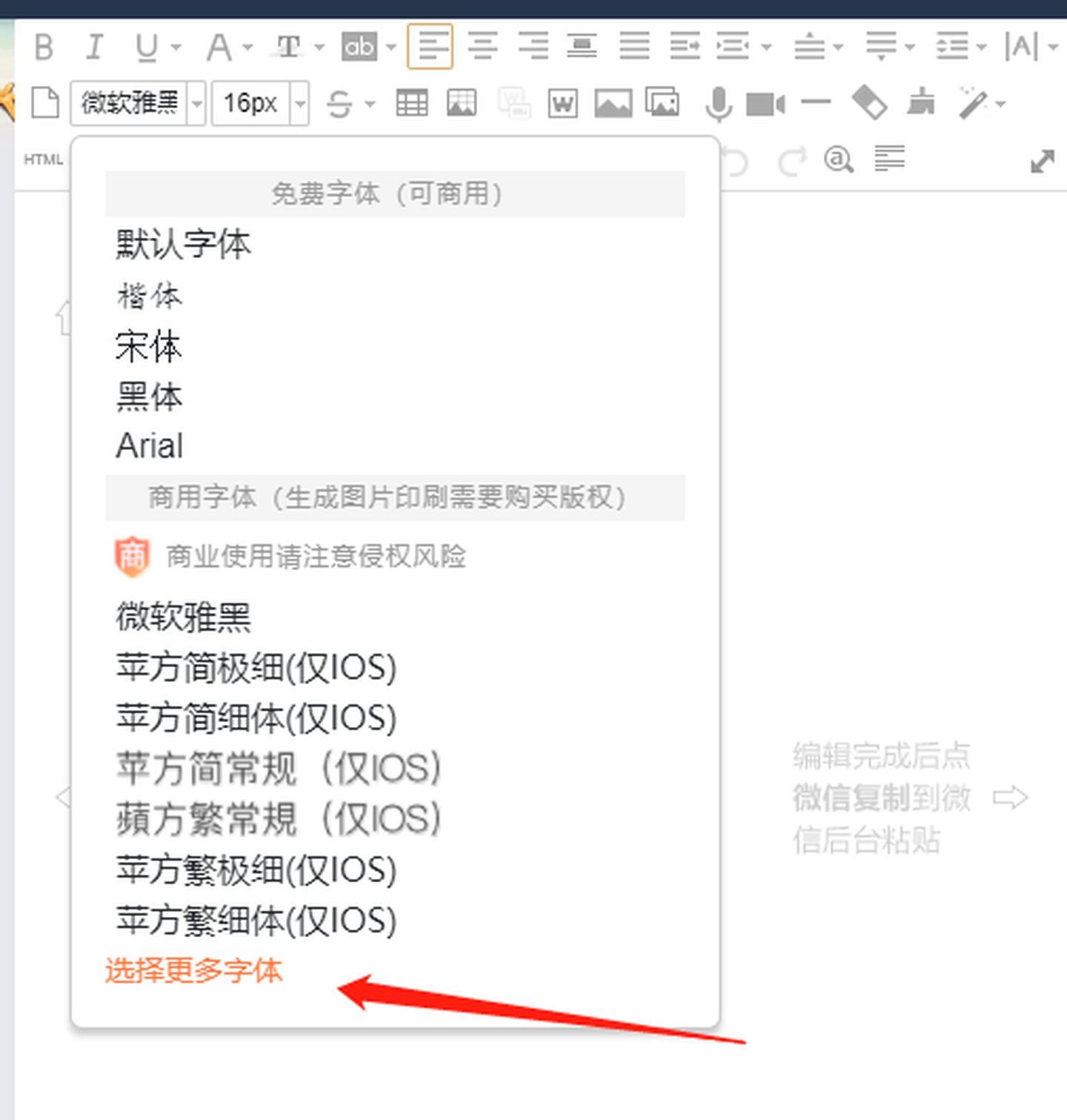
Task: Open search and replace
Action: 839,159
